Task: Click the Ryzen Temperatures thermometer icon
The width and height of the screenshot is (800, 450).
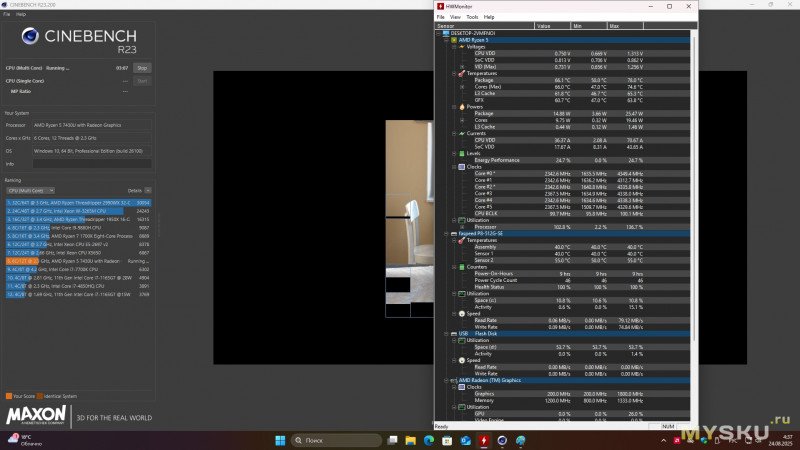Action: pyautogui.click(x=462, y=73)
